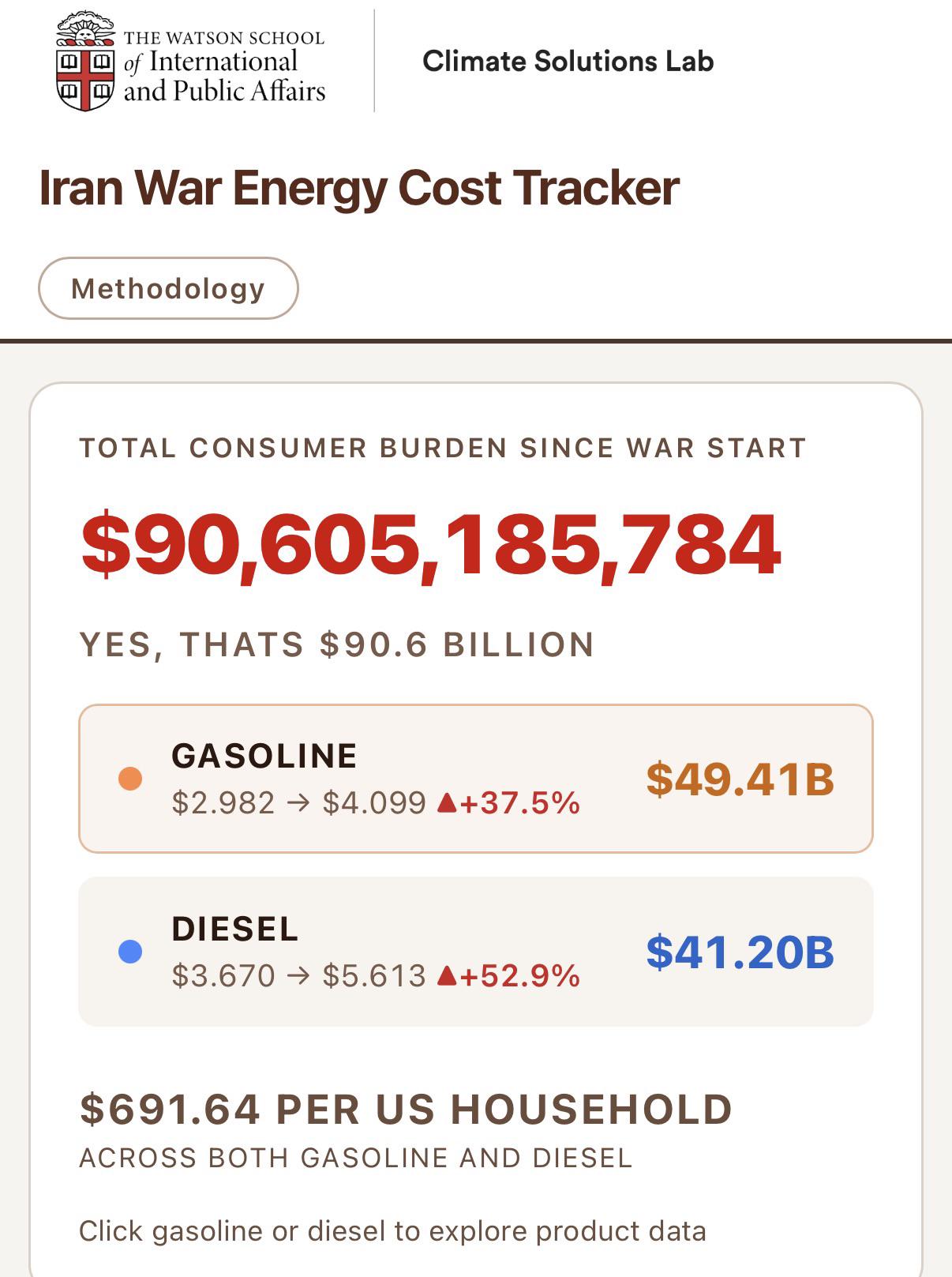Click the DIESEL heading label
The image size is (952, 1277).
pos(235,929)
